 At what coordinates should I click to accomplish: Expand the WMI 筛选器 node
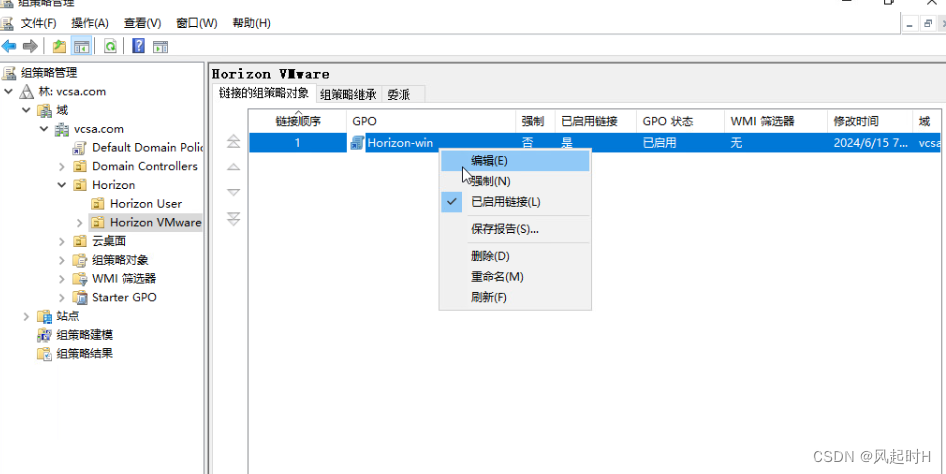pos(62,279)
